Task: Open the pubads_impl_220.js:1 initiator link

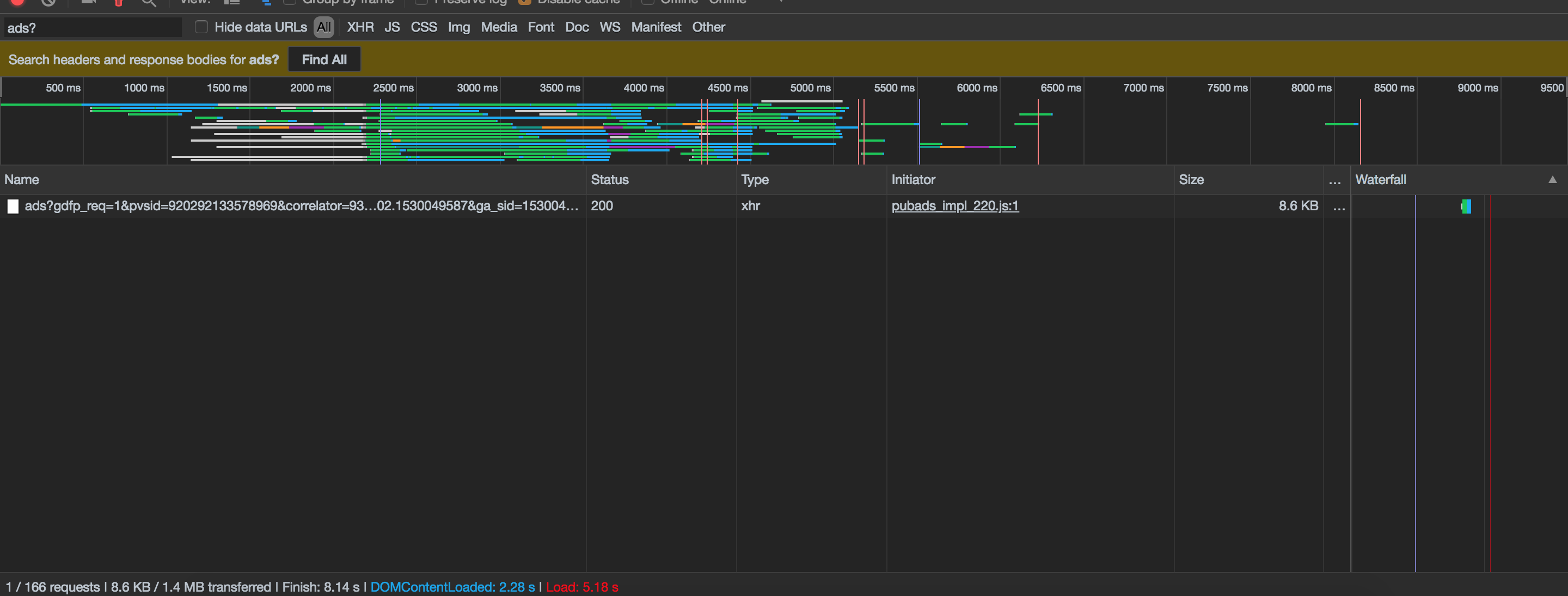Action: point(954,206)
